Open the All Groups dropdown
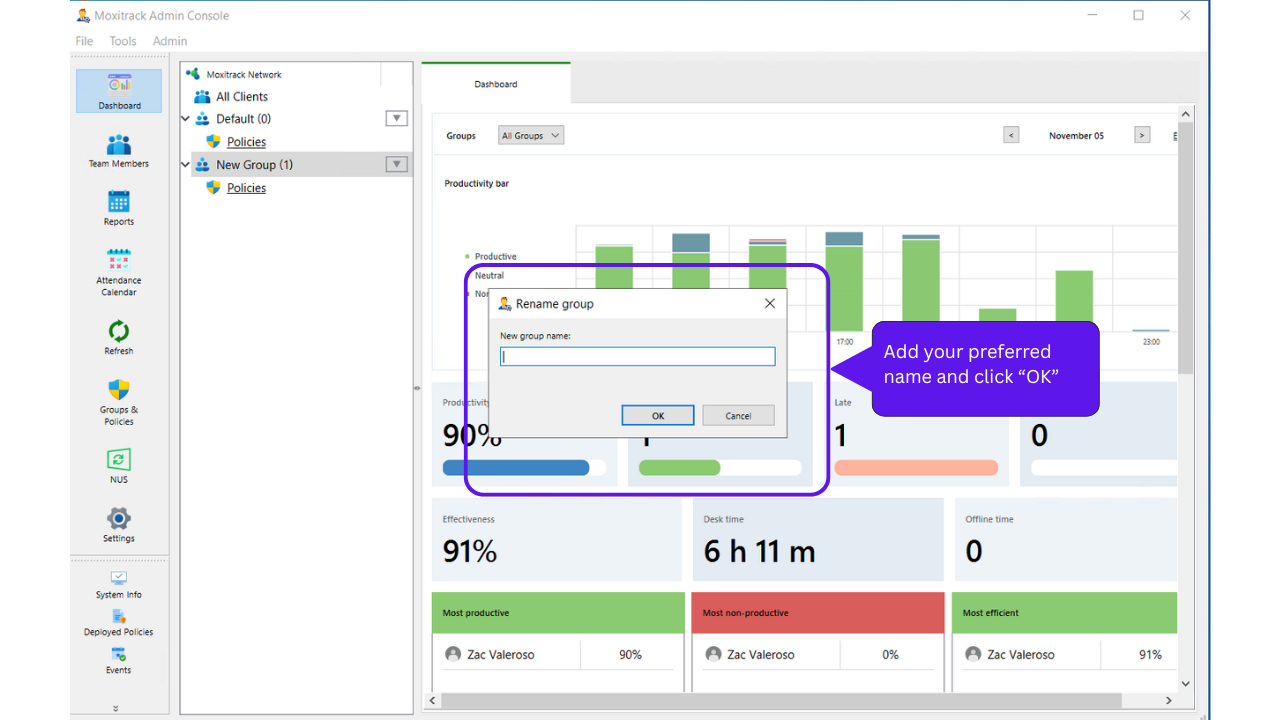The width and height of the screenshot is (1280, 720). [531, 135]
